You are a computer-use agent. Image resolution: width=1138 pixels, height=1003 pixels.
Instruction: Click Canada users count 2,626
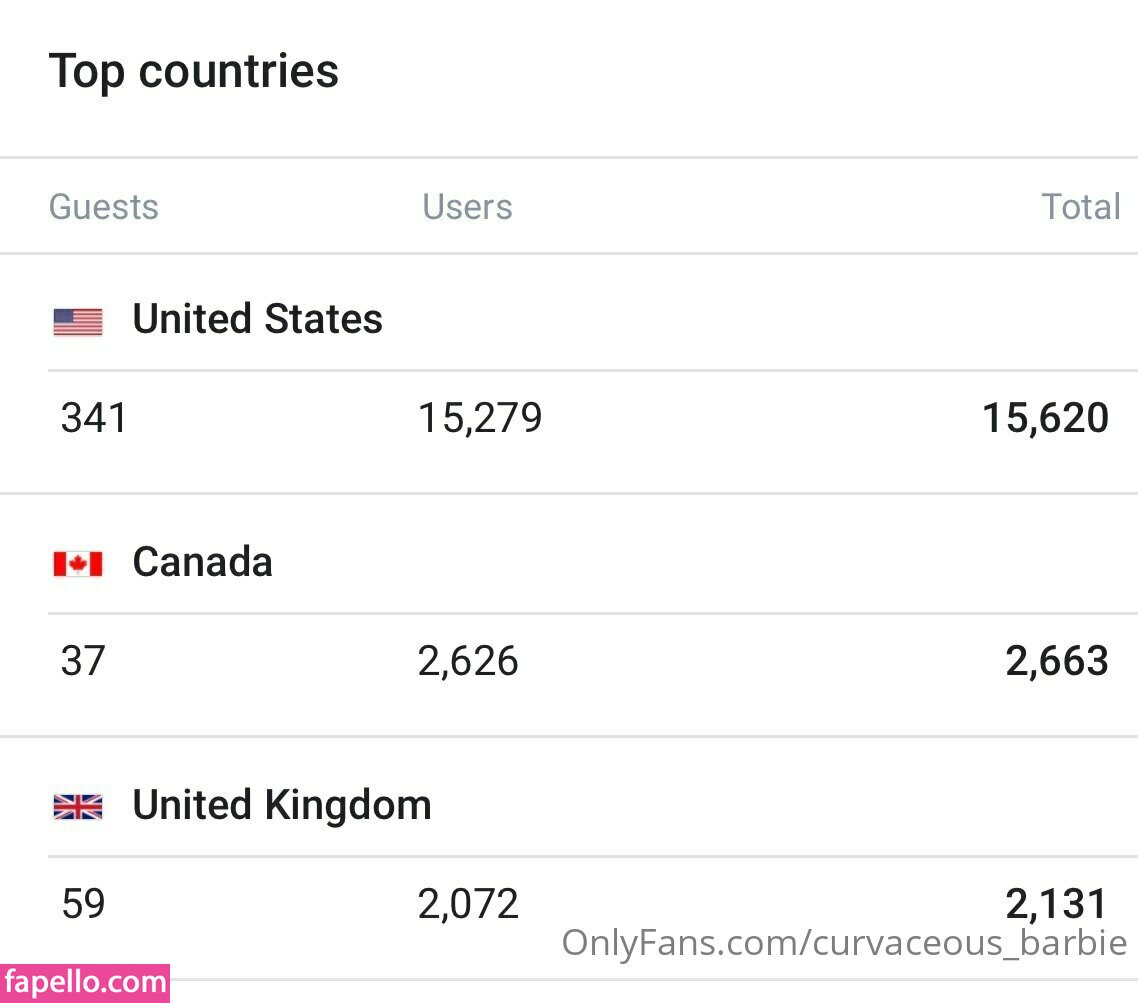coord(468,661)
